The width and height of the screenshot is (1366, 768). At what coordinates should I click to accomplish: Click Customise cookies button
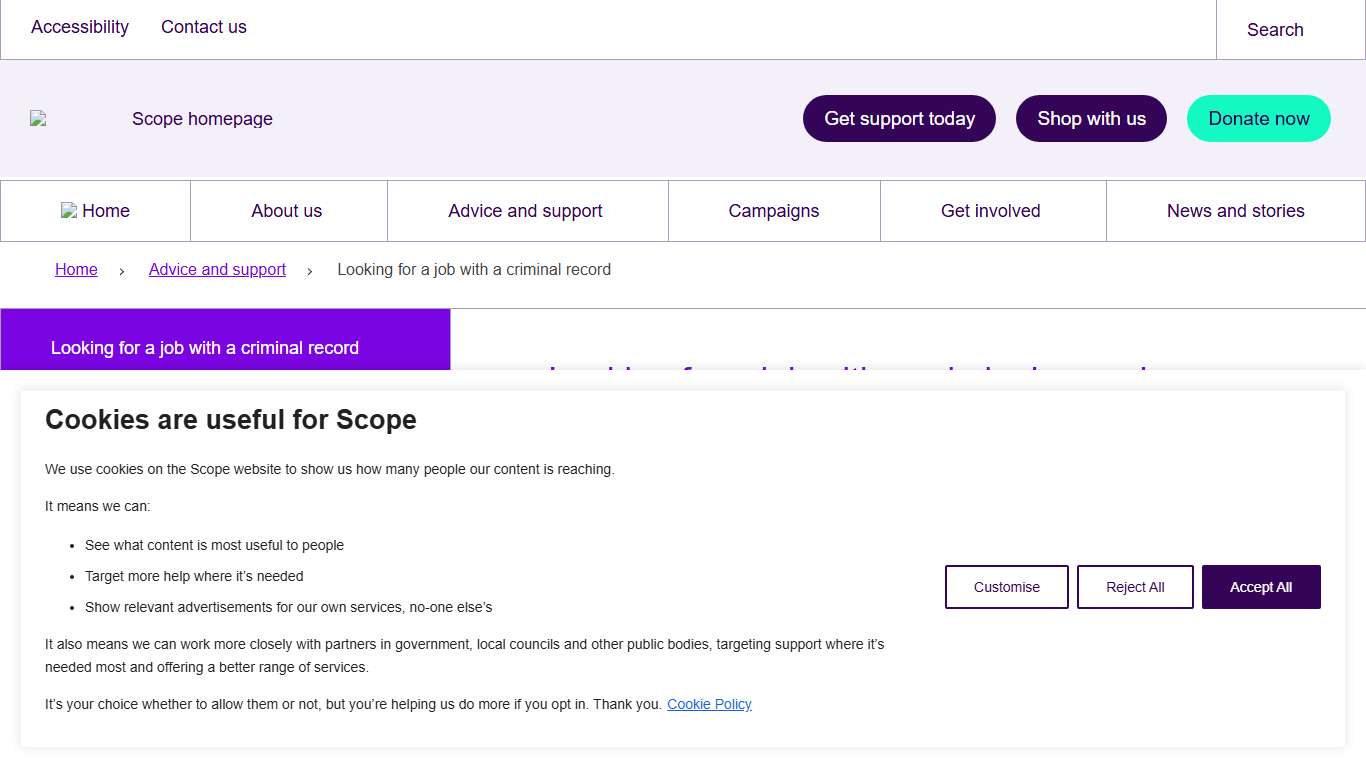[1006, 587]
